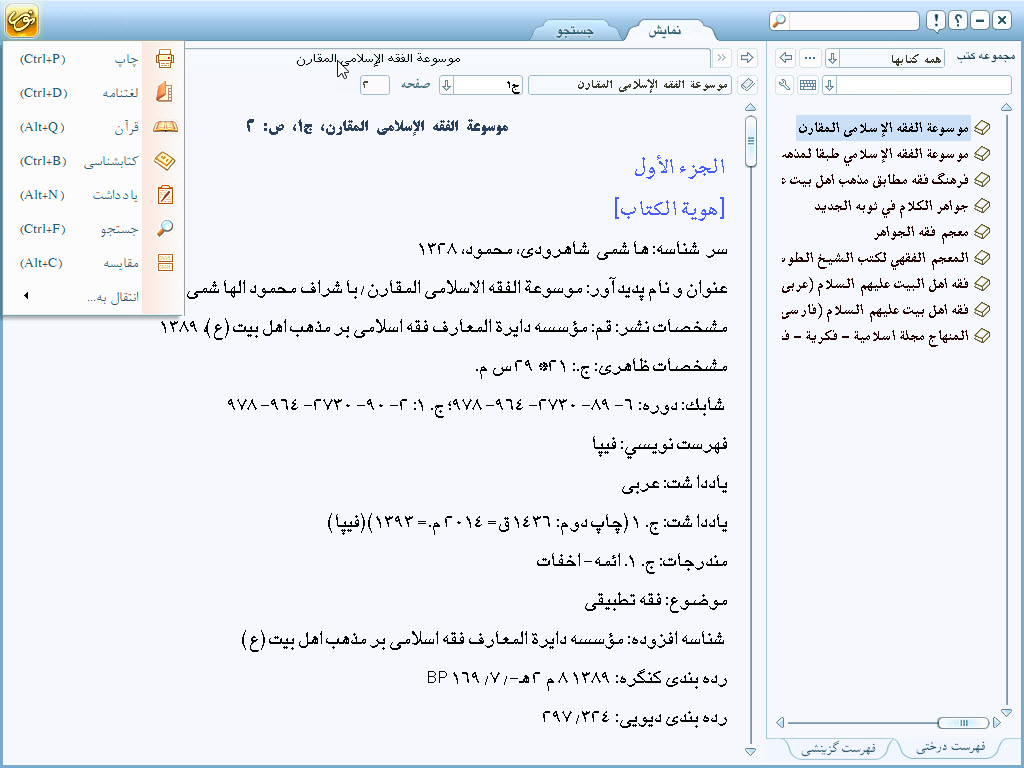The height and width of the screenshot is (768, 1024).
Task: Open the on-screen keyboard icon
Action: (808, 85)
